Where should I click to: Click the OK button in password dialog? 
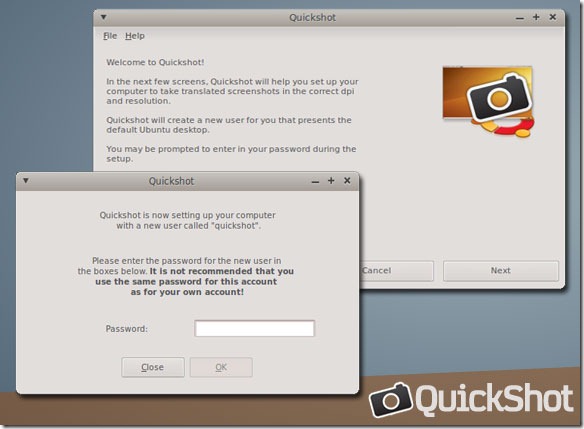click(221, 367)
